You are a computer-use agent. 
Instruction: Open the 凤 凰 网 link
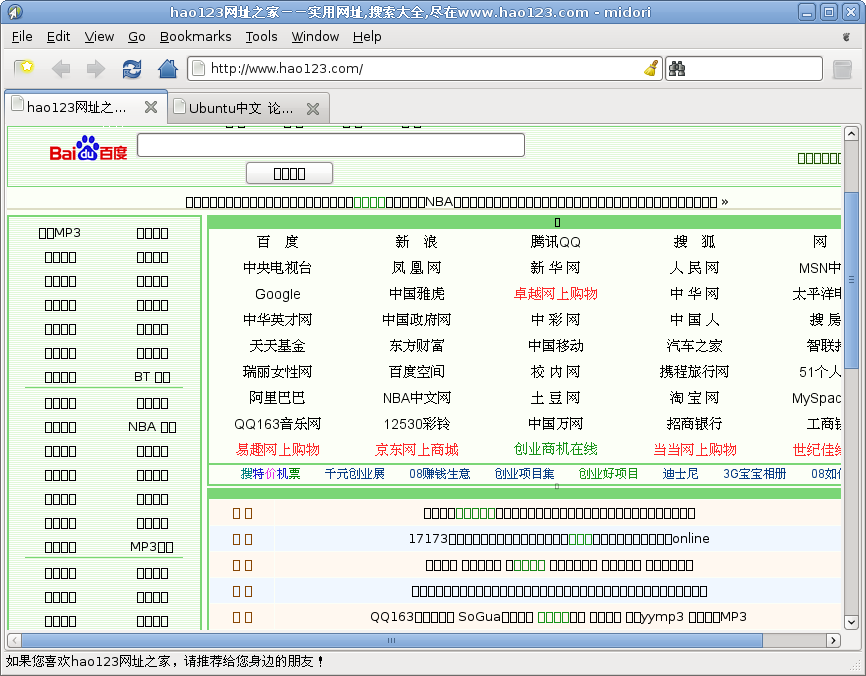coord(416,268)
